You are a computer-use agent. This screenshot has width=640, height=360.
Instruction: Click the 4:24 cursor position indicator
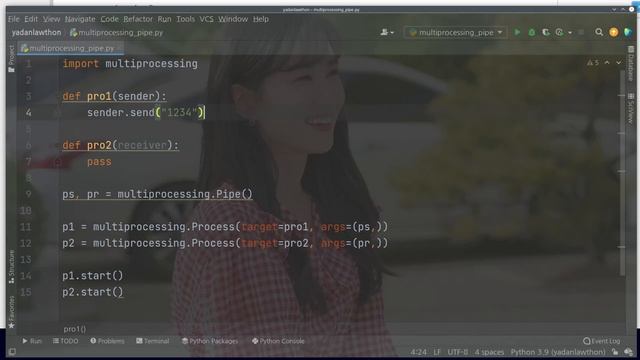[x=419, y=352]
